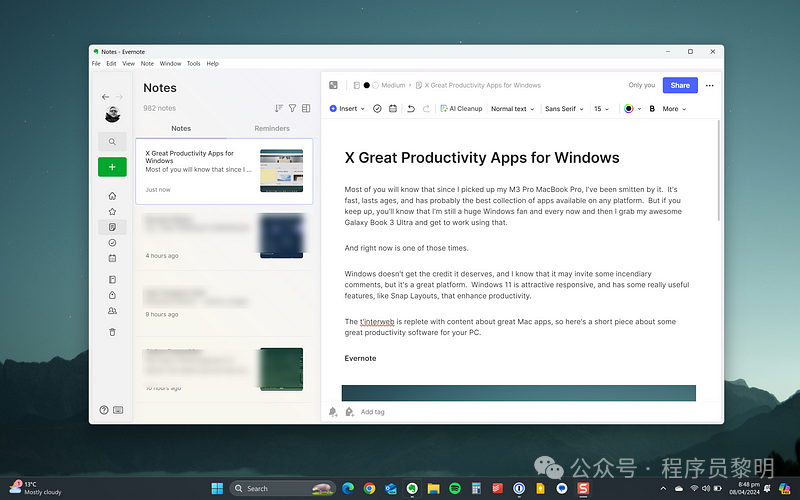Switch to the Reminders tab

(x=272, y=129)
